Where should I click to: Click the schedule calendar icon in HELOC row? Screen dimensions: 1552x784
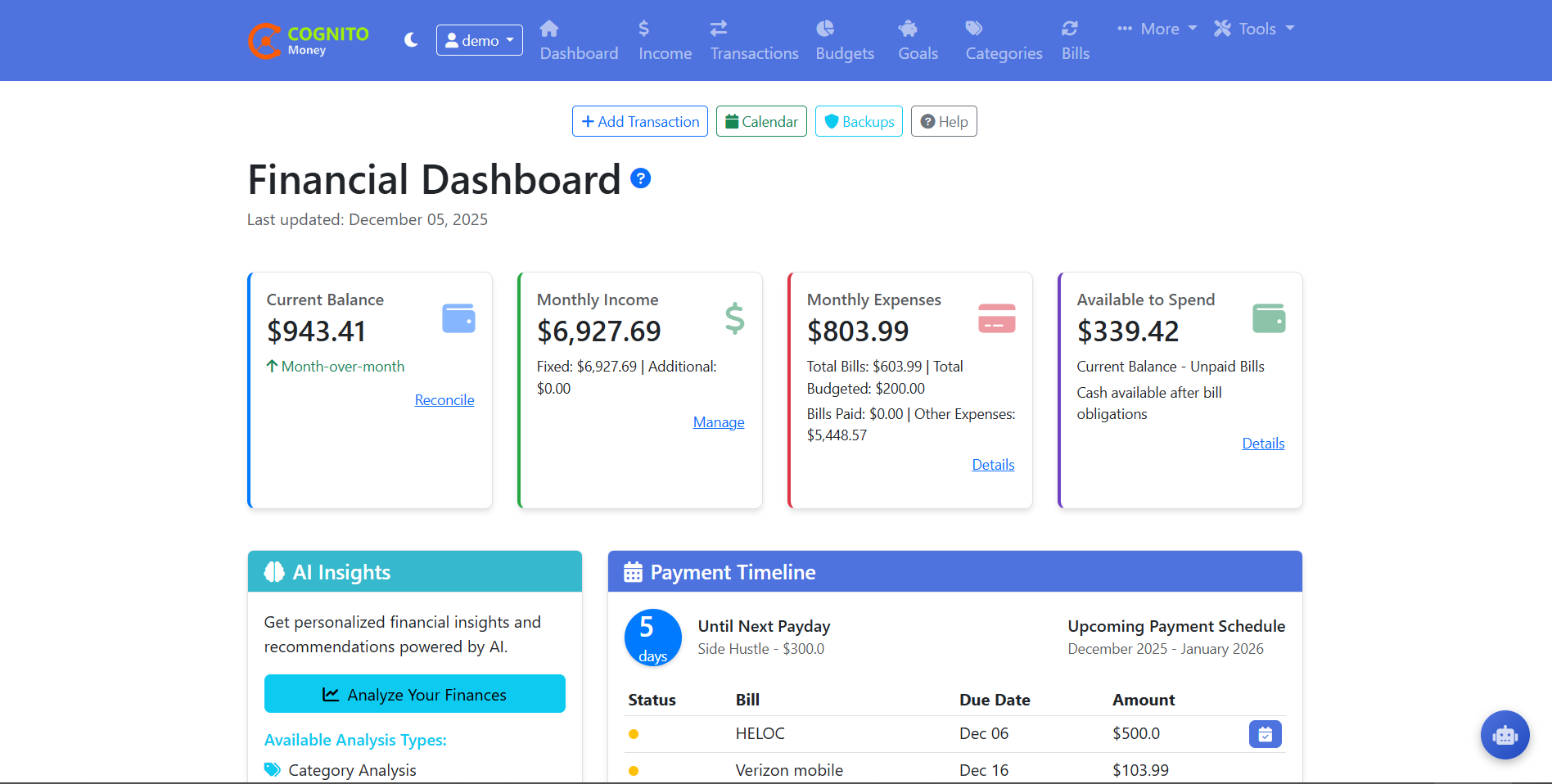(x=1265, y=734)
